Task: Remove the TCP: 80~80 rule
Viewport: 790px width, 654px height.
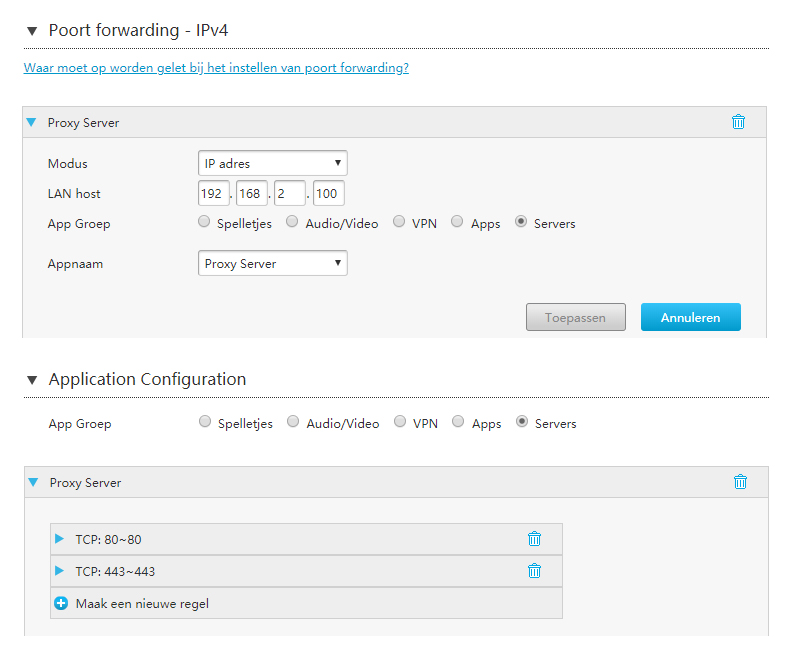Action: pos(534,539)
